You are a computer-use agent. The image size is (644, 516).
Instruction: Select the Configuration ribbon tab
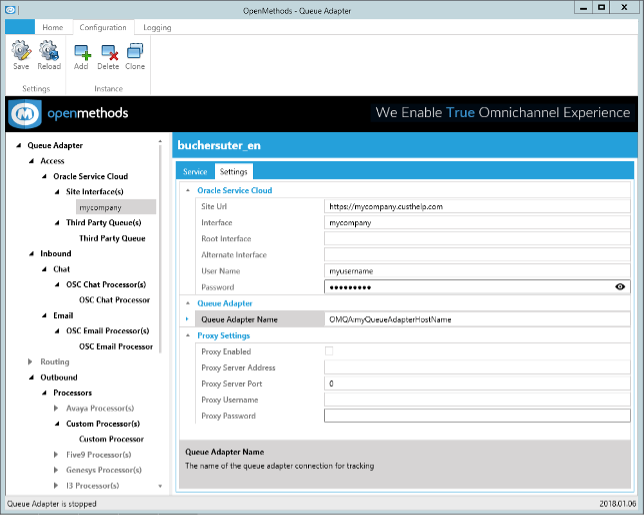click(x=103, y=28)
